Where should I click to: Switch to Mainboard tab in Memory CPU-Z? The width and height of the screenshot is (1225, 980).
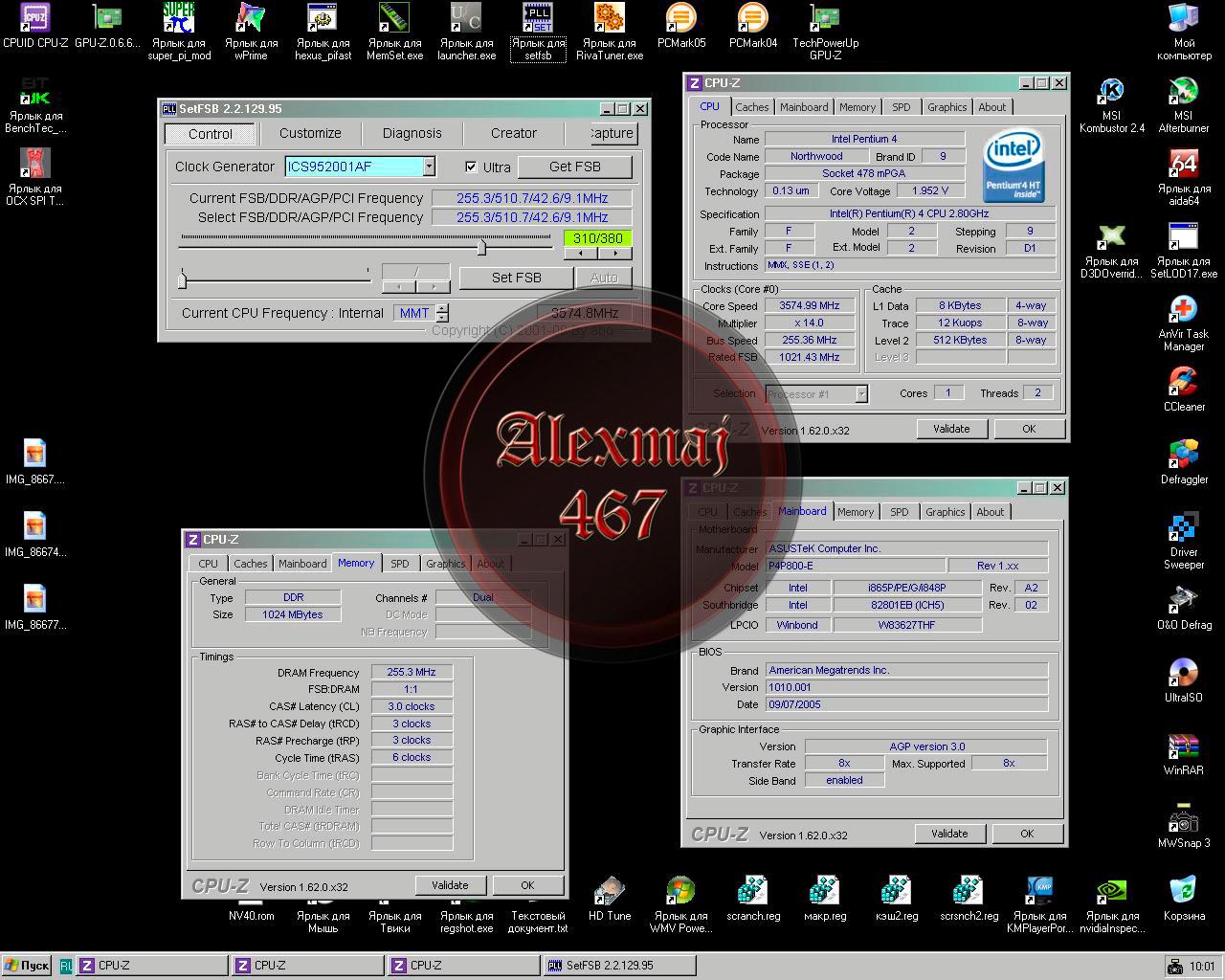[x=302, y=564]
